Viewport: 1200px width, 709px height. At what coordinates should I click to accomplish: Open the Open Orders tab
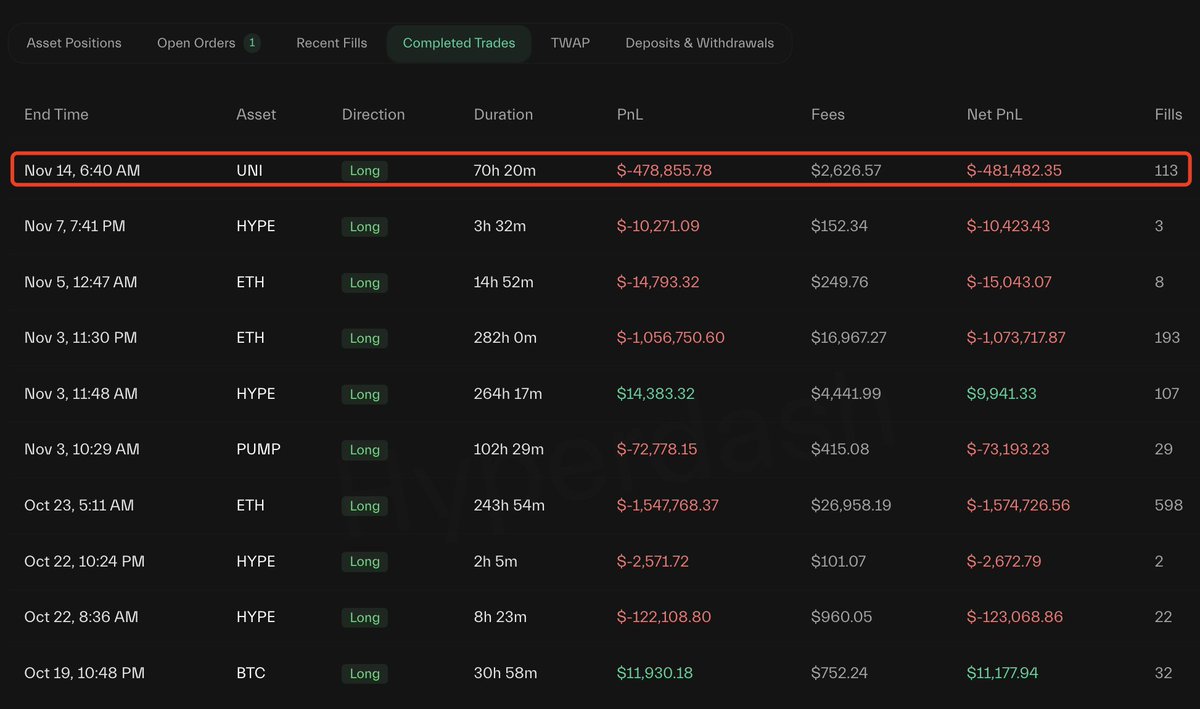pyautogui.click(x=196, y=43)
